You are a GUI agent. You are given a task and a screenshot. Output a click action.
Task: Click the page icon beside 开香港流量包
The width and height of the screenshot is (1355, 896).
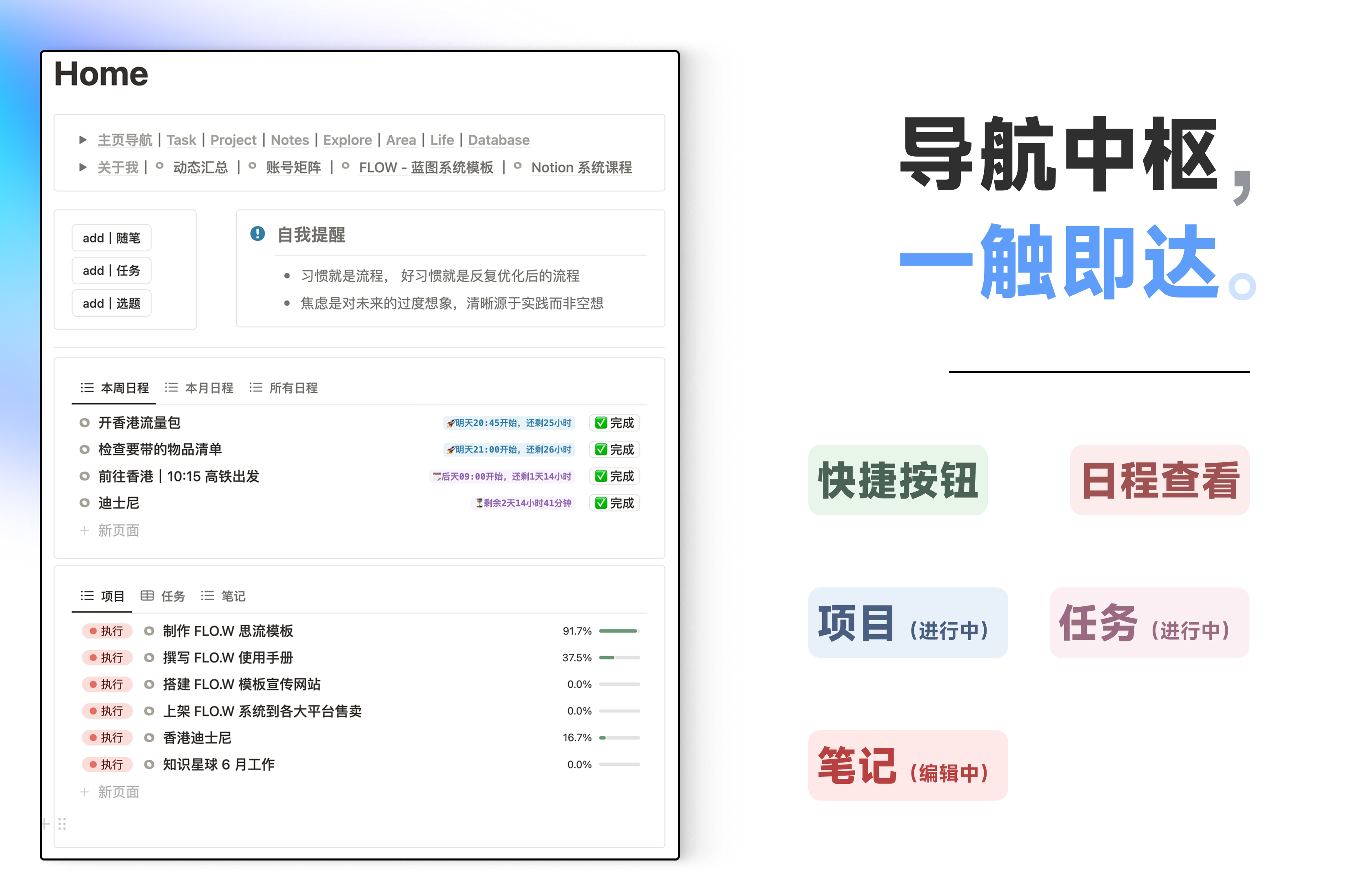pyautogui.click(x=84, y=423)
